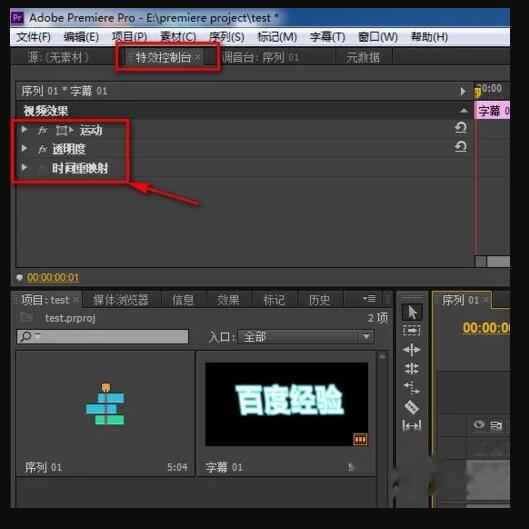Open the 帮助(H) menu
The width and height of the screenshot is (529, 529).
[429, 37]
